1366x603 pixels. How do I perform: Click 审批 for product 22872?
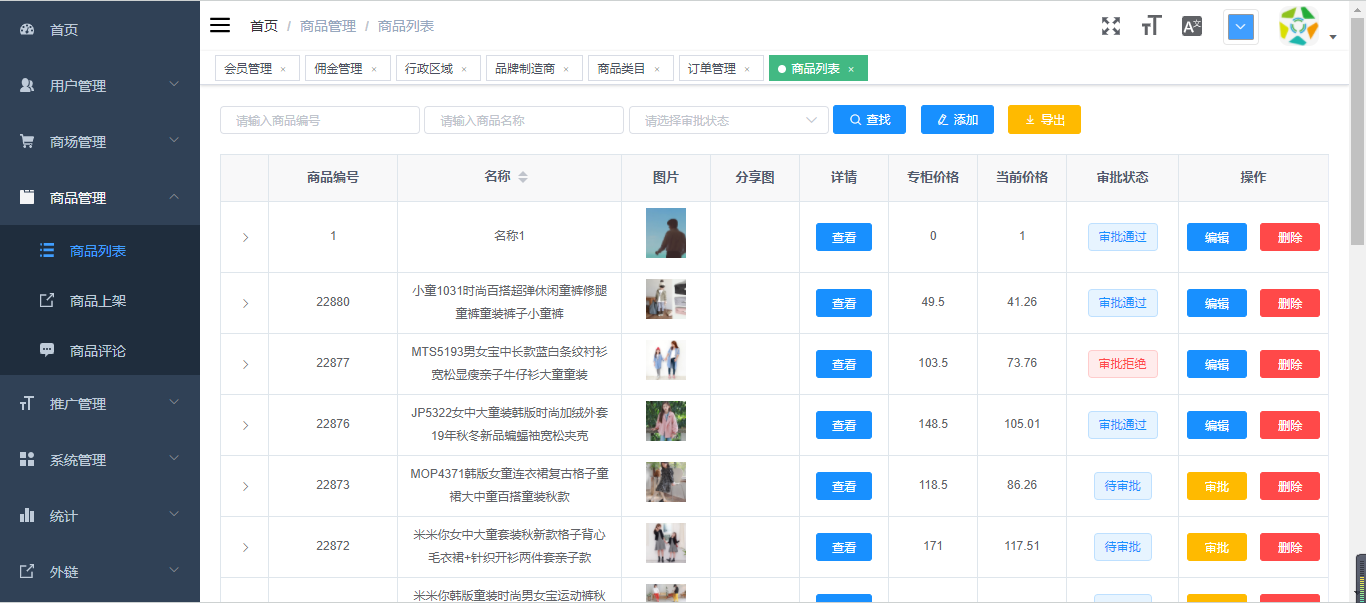point(1217,547)
